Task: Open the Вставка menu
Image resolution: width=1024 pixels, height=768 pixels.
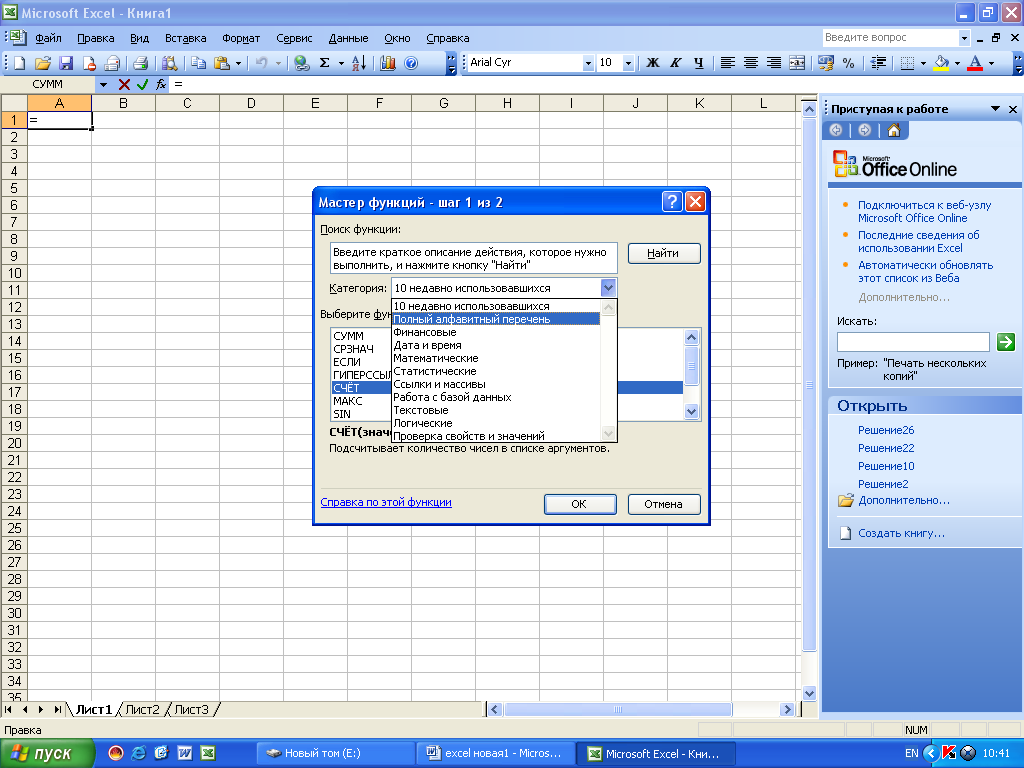Action: point(185,38)
